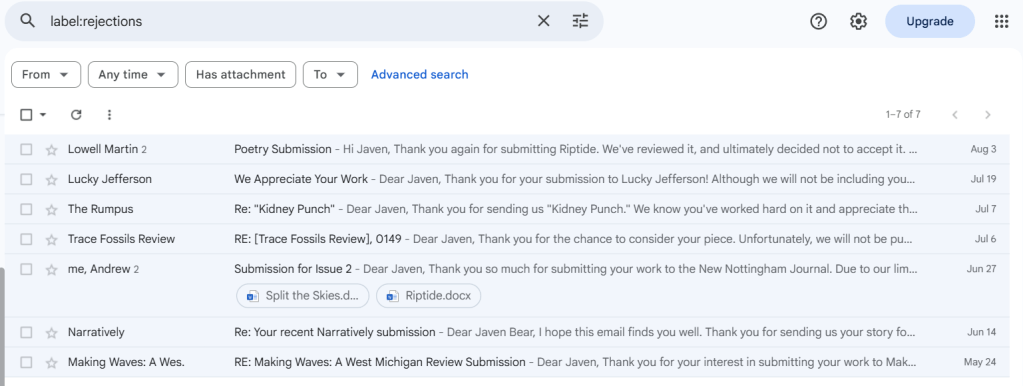Screen dimensions: 1023x386
Task: Open the Riptide.docx attachment chip
Action: pos(429,296)
